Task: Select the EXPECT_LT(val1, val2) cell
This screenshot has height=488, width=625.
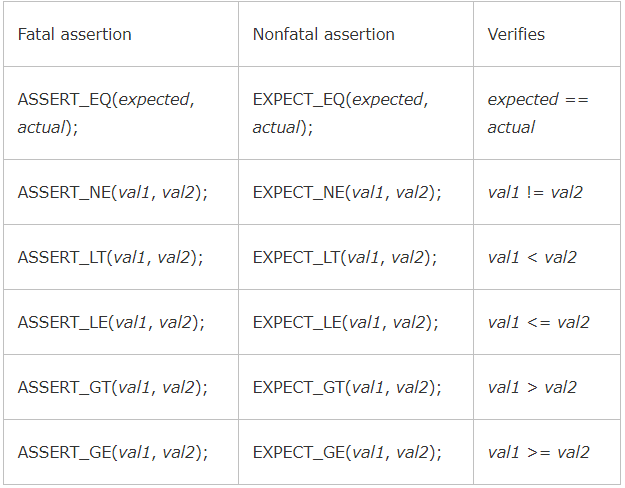Action: point(345,257)
